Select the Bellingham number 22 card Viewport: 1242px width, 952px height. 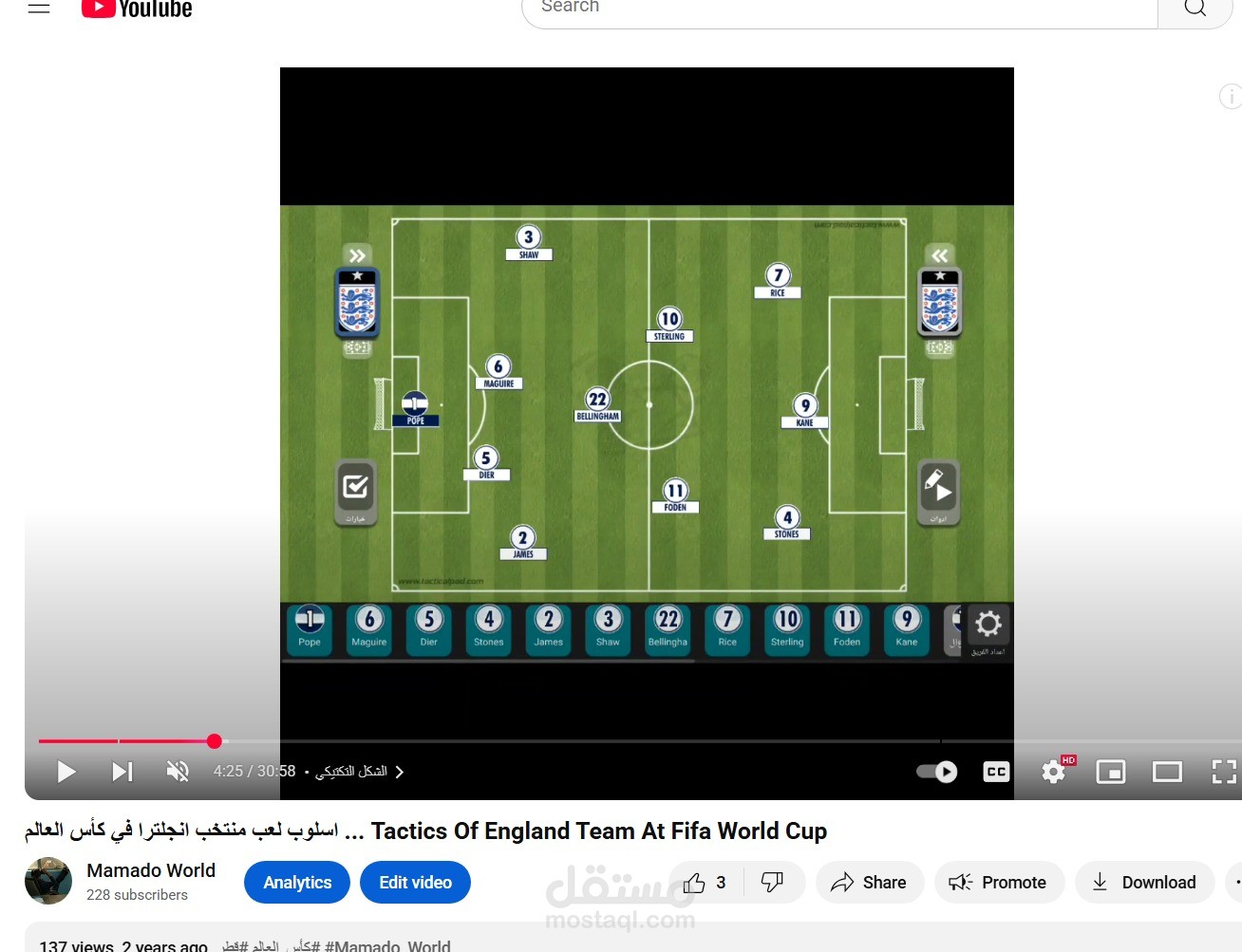tap(668, 628)
